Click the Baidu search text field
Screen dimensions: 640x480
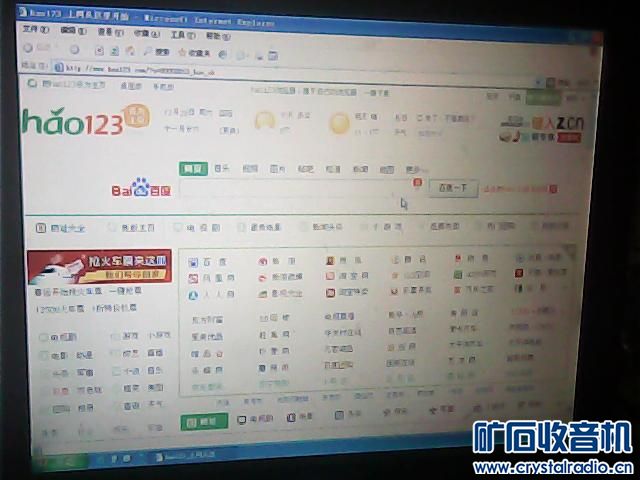tap(302, 188)
